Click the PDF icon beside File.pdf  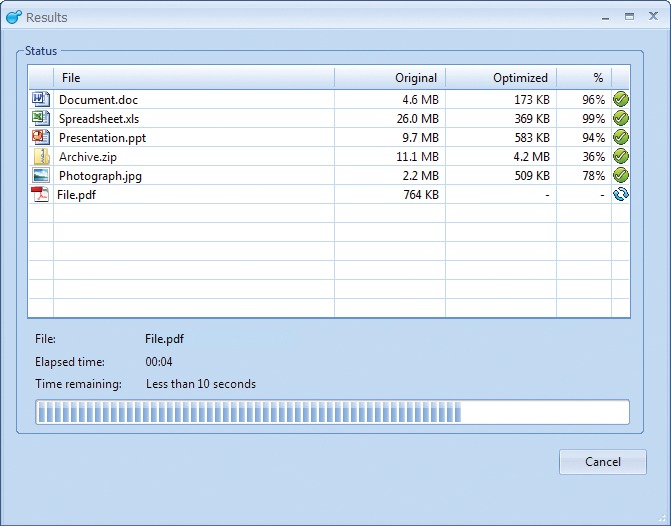tap(40, 194)
